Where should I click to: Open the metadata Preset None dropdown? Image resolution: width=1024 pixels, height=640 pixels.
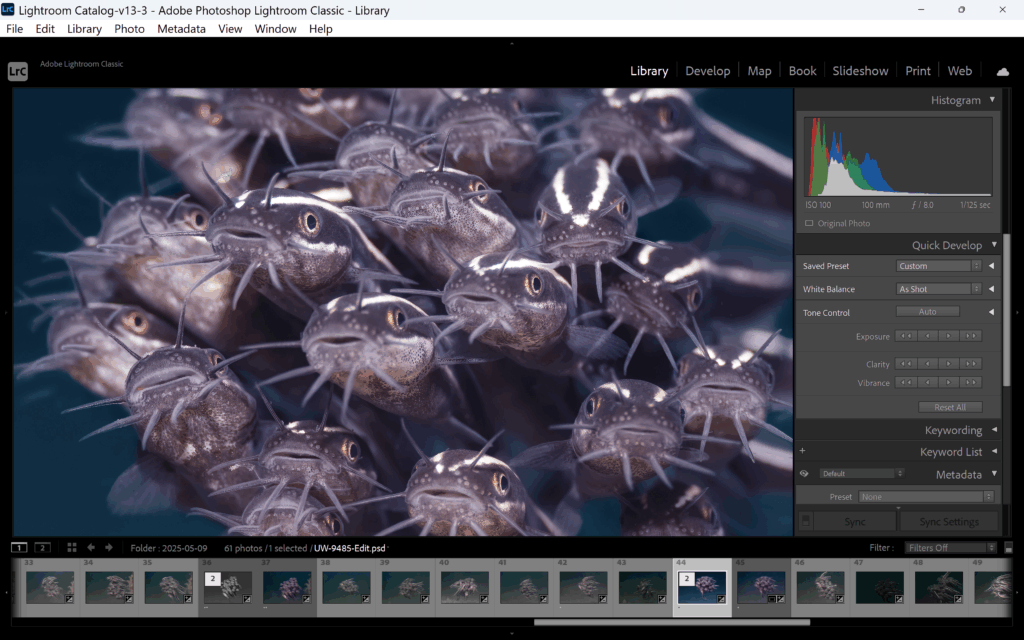click(926, 496)
